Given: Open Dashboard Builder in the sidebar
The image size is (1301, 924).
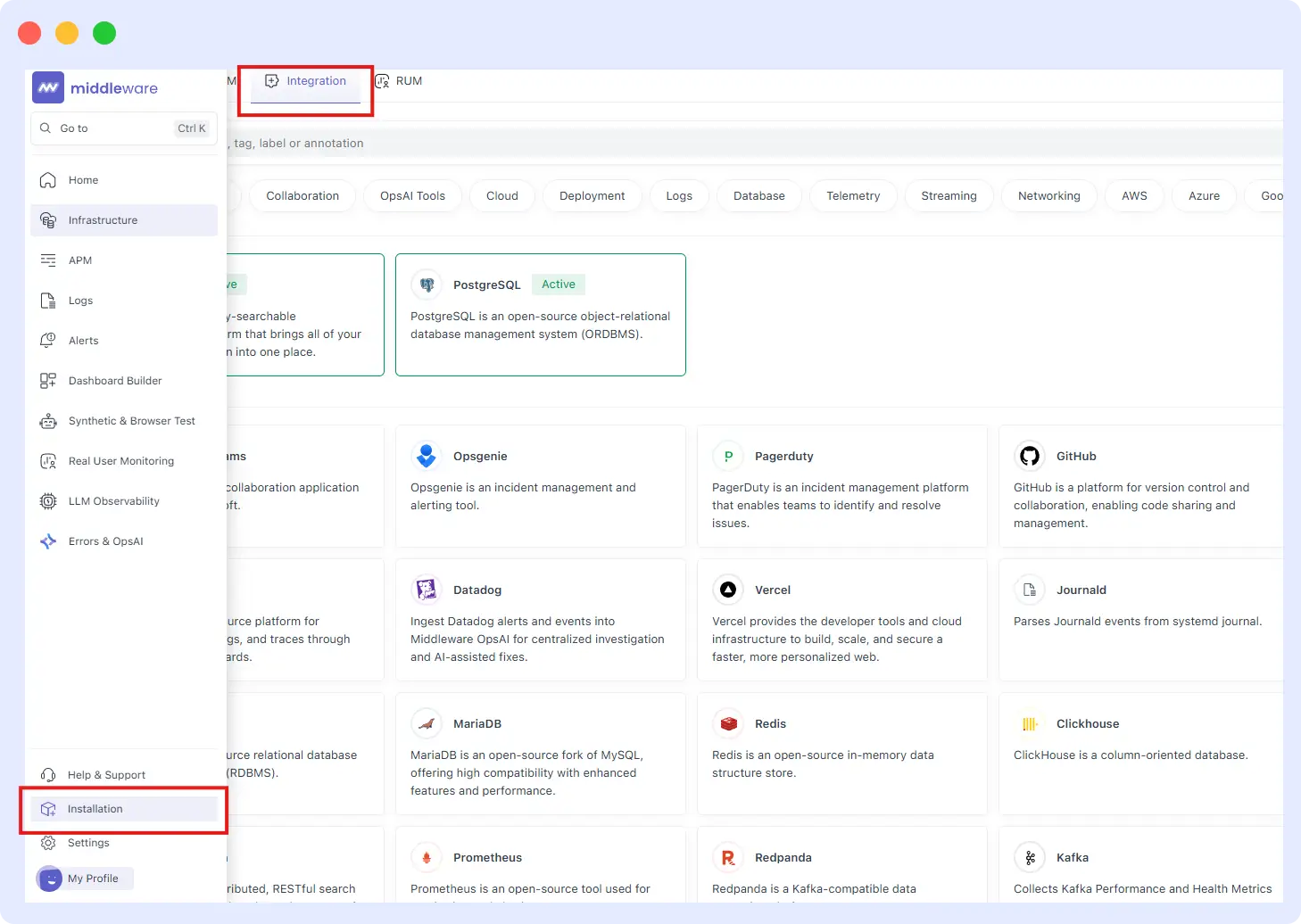Looking at the screenshot, I should [x=124, y=381].
